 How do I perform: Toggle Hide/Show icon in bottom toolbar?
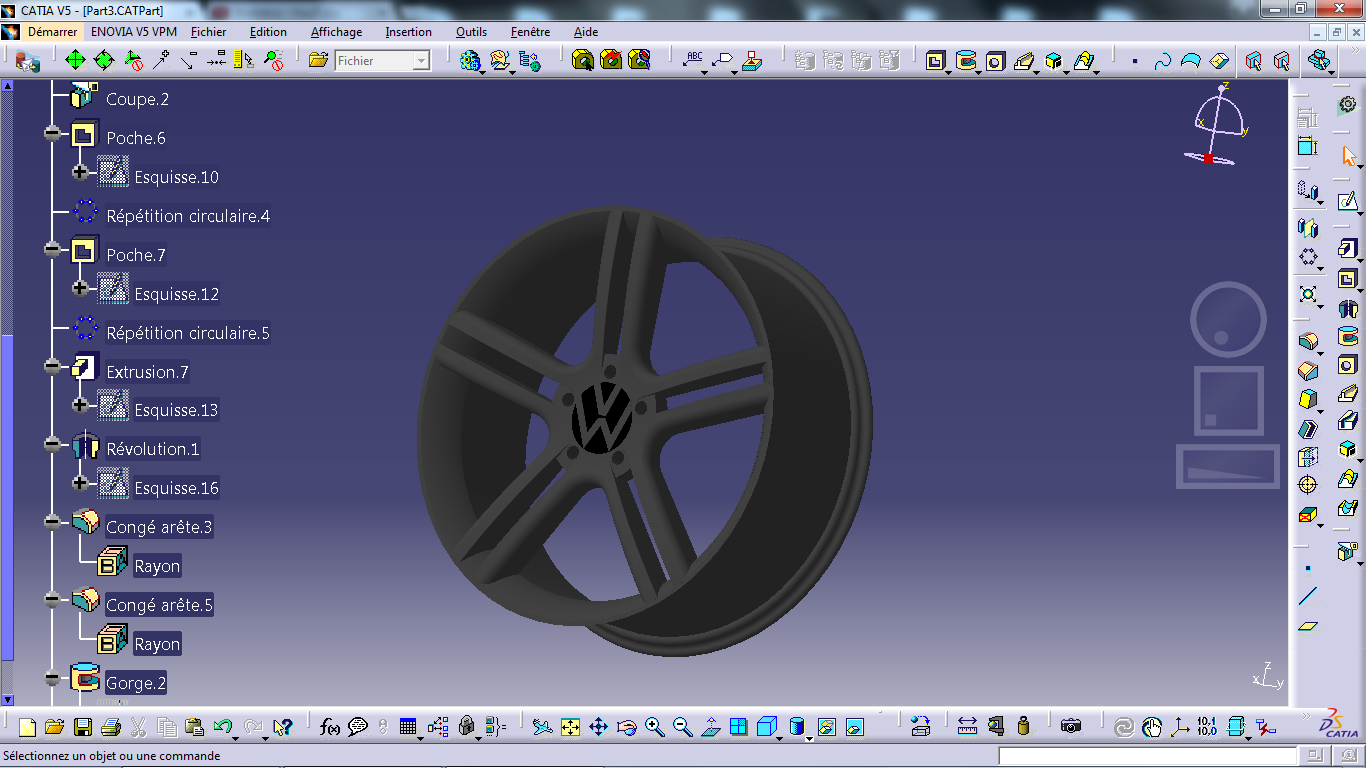coord(826,727)
